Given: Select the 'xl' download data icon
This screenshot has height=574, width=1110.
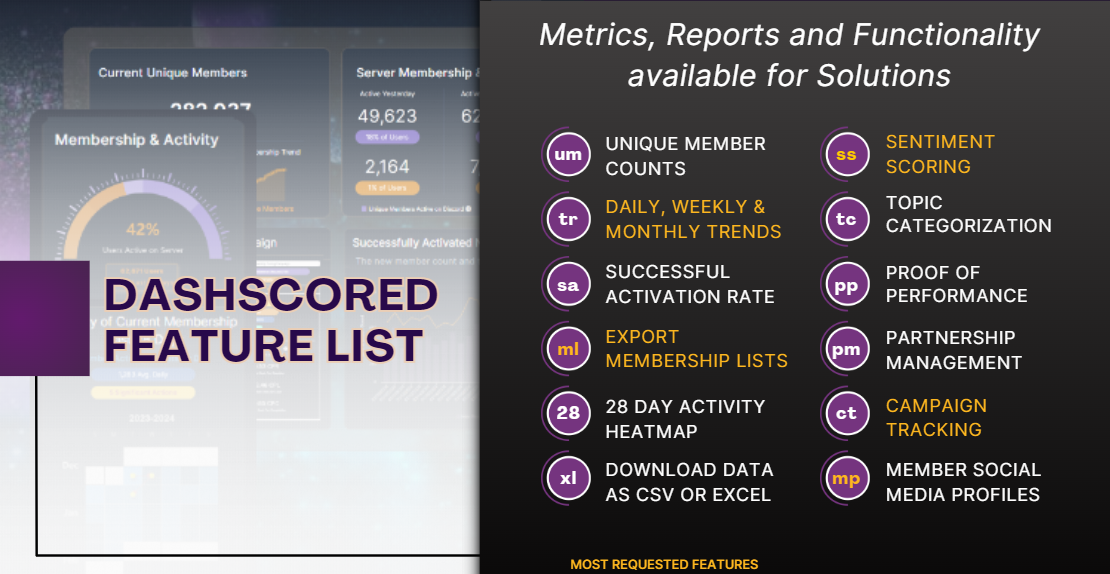Looking at the screenshot, I should point(568,478).
